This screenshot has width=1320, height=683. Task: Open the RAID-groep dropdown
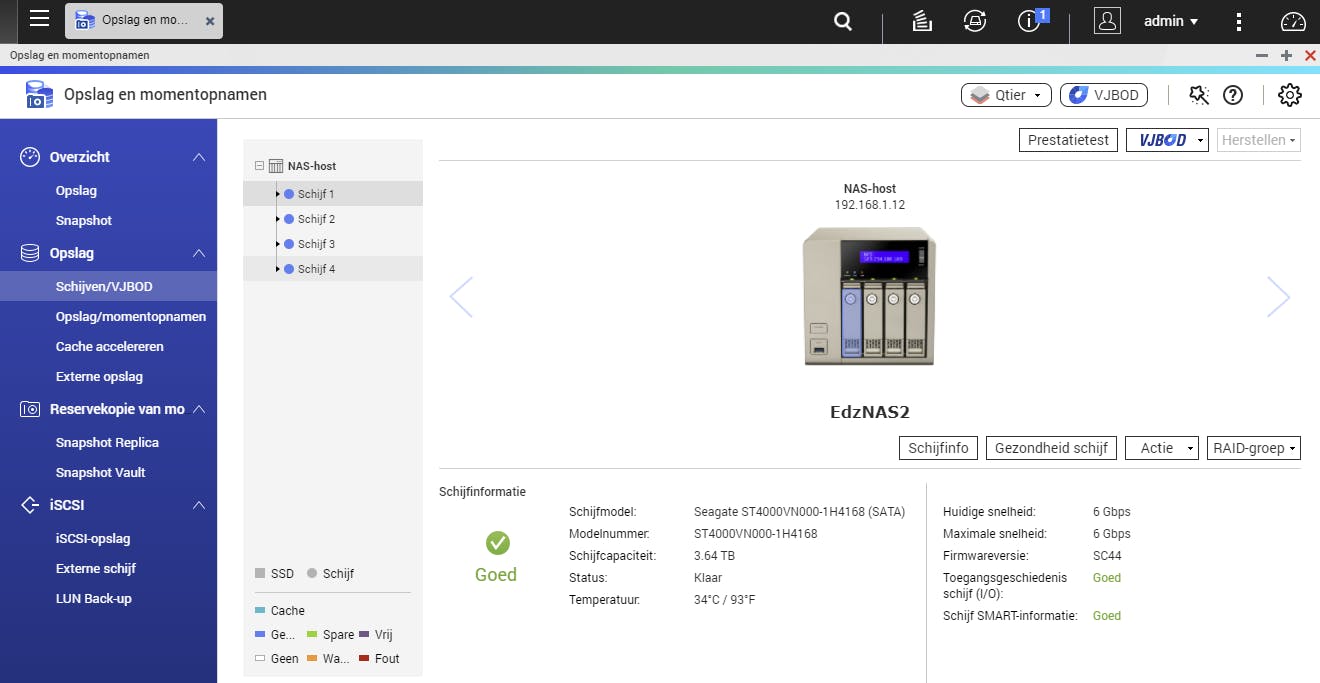[1254, 448]
